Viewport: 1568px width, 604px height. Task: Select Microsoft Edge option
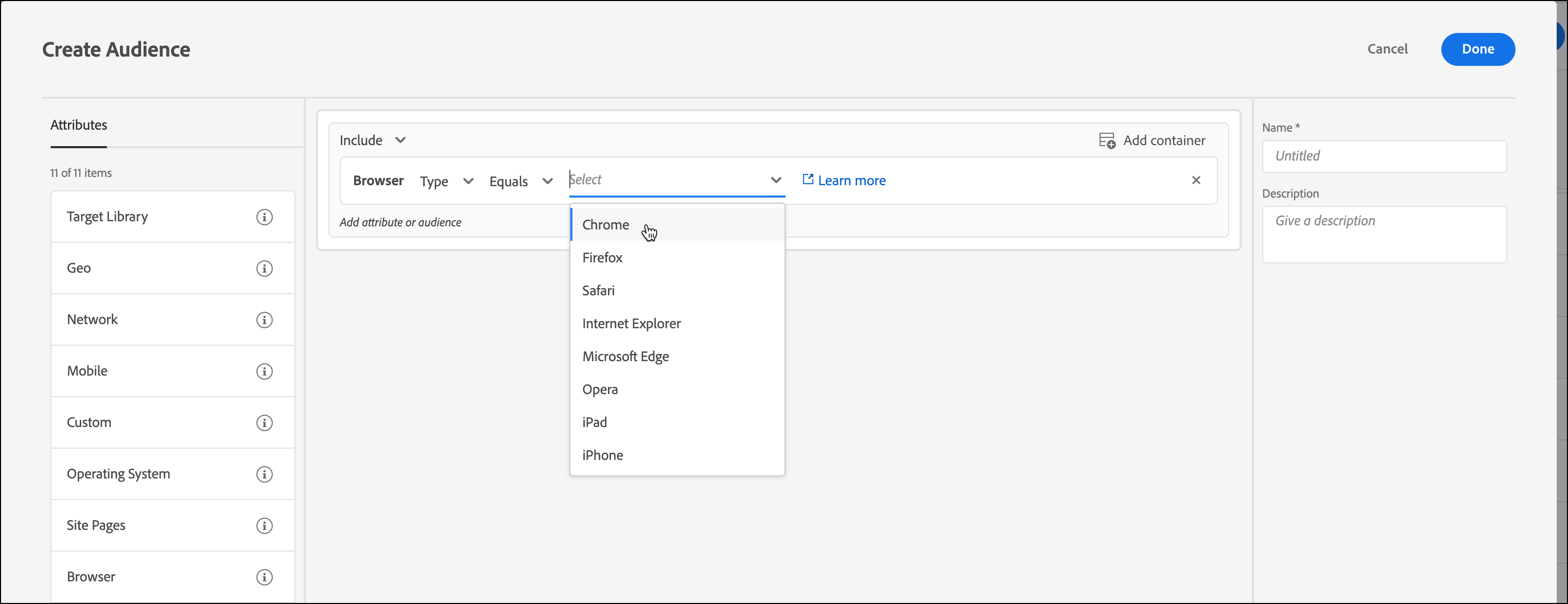point(625,357)
